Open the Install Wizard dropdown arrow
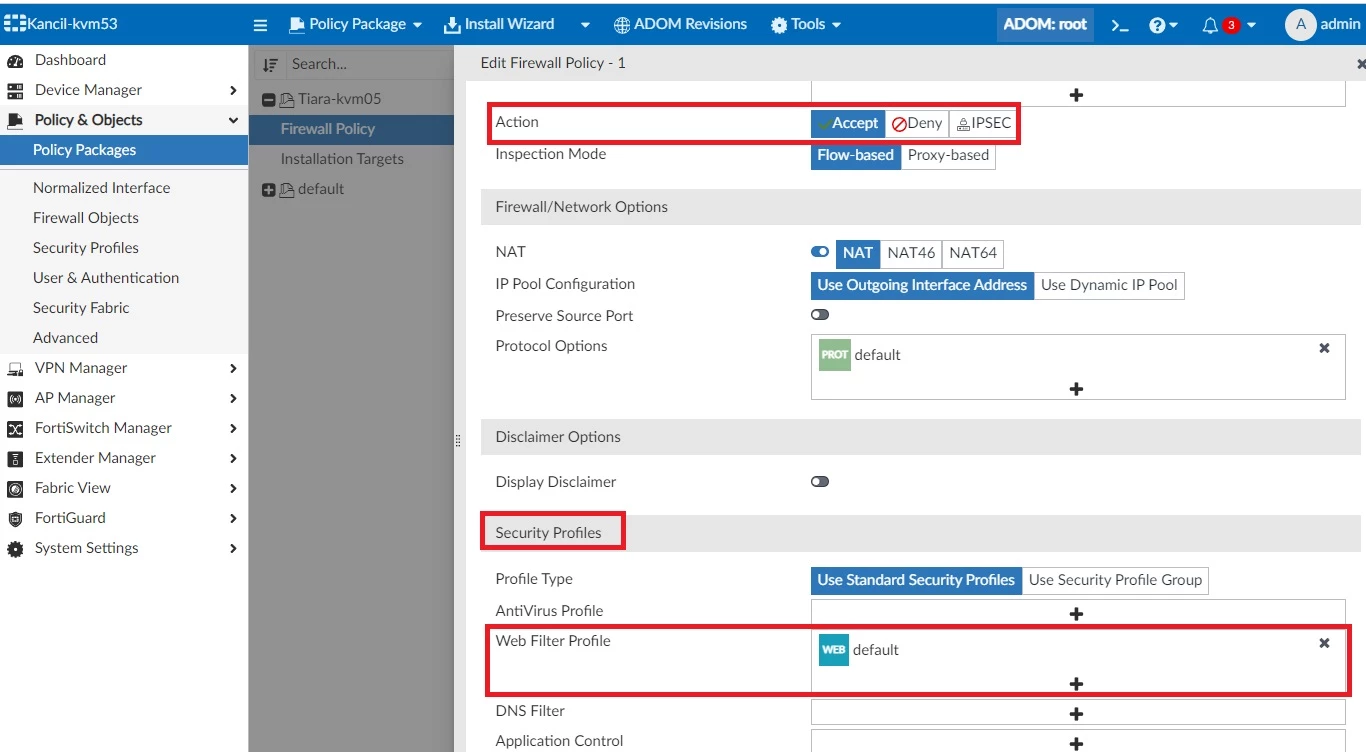 coord(585,25)
